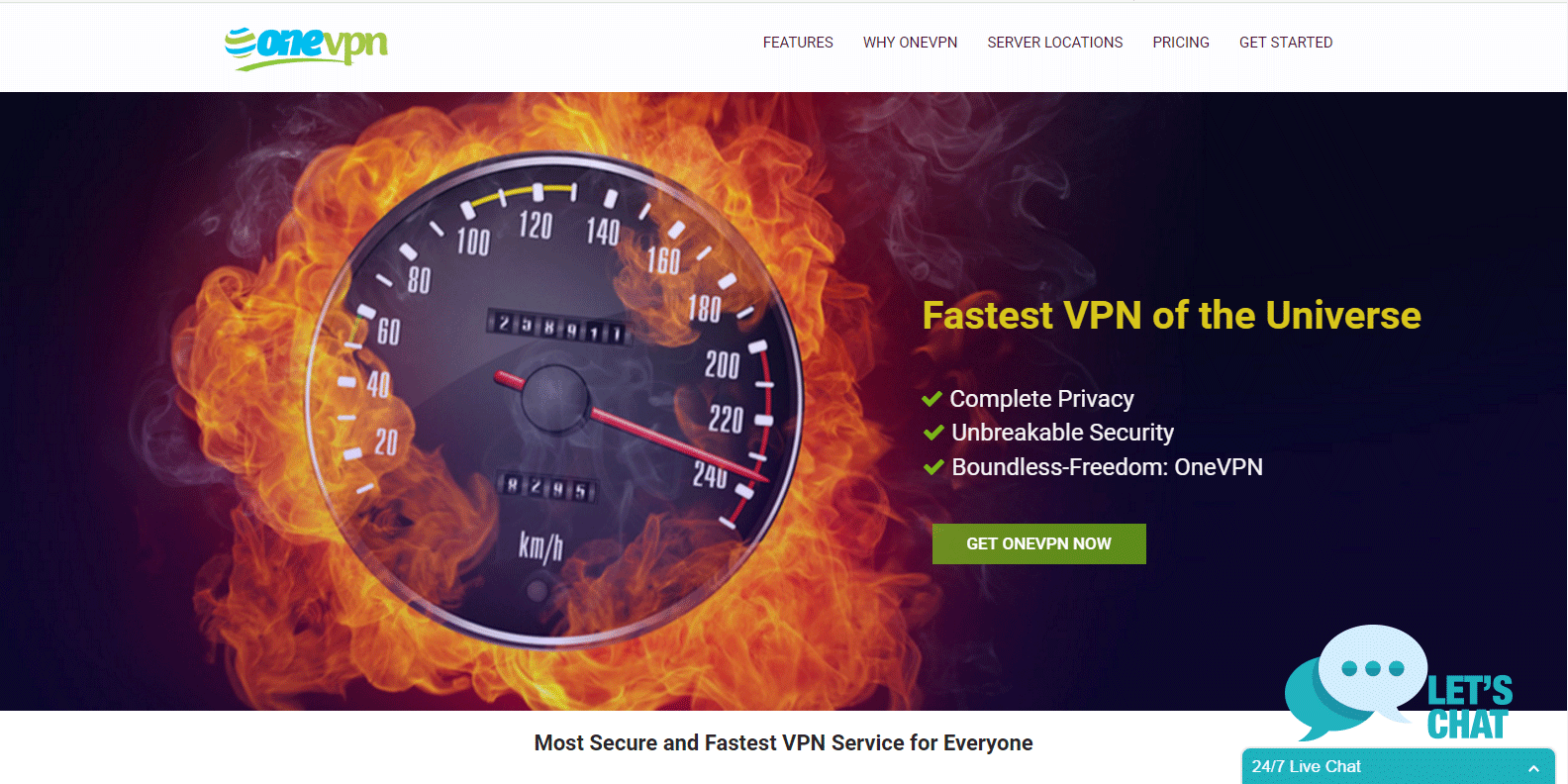Click the Boundless-Freedom: OneVPN text
Screen dimensions: 1568x784
click(x=1107, y=467)
